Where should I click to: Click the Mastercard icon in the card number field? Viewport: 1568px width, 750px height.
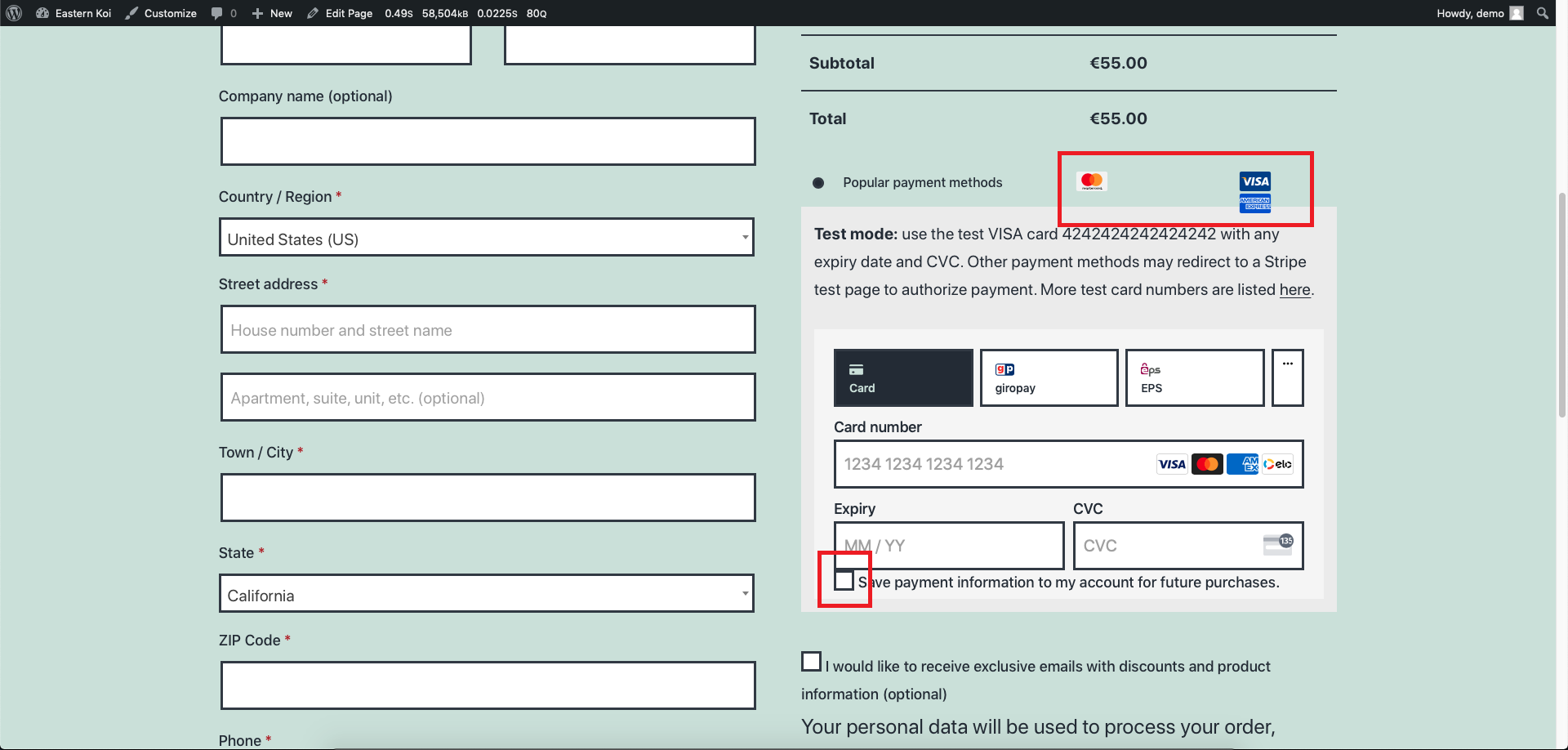[x=1207, y=463]
